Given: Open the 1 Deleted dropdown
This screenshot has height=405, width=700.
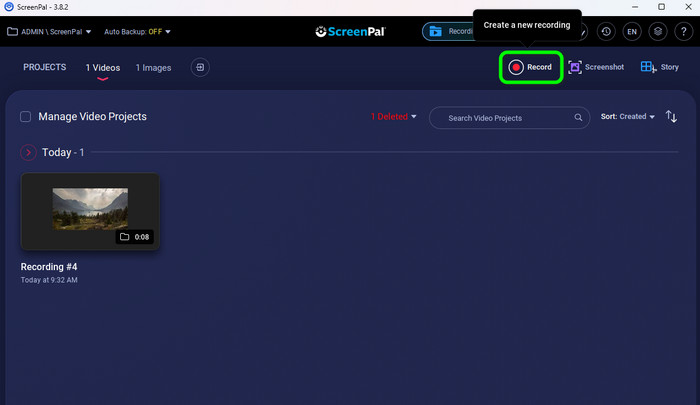Looking at the screenshot, I should click(393, 117).
